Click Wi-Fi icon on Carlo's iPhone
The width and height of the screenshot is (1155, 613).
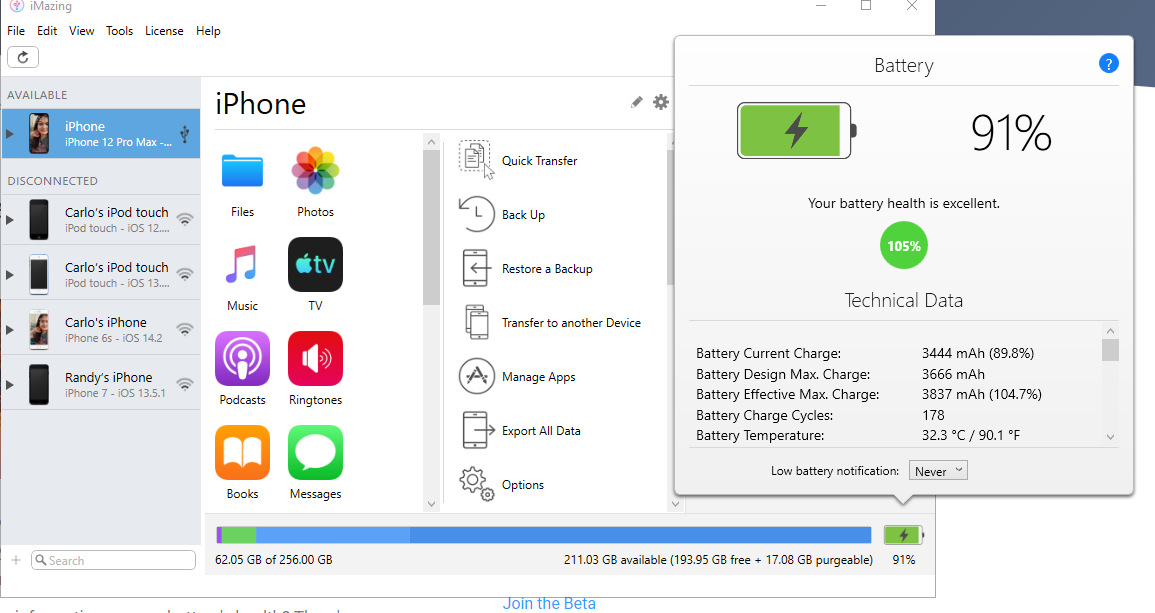coord(185,329)
